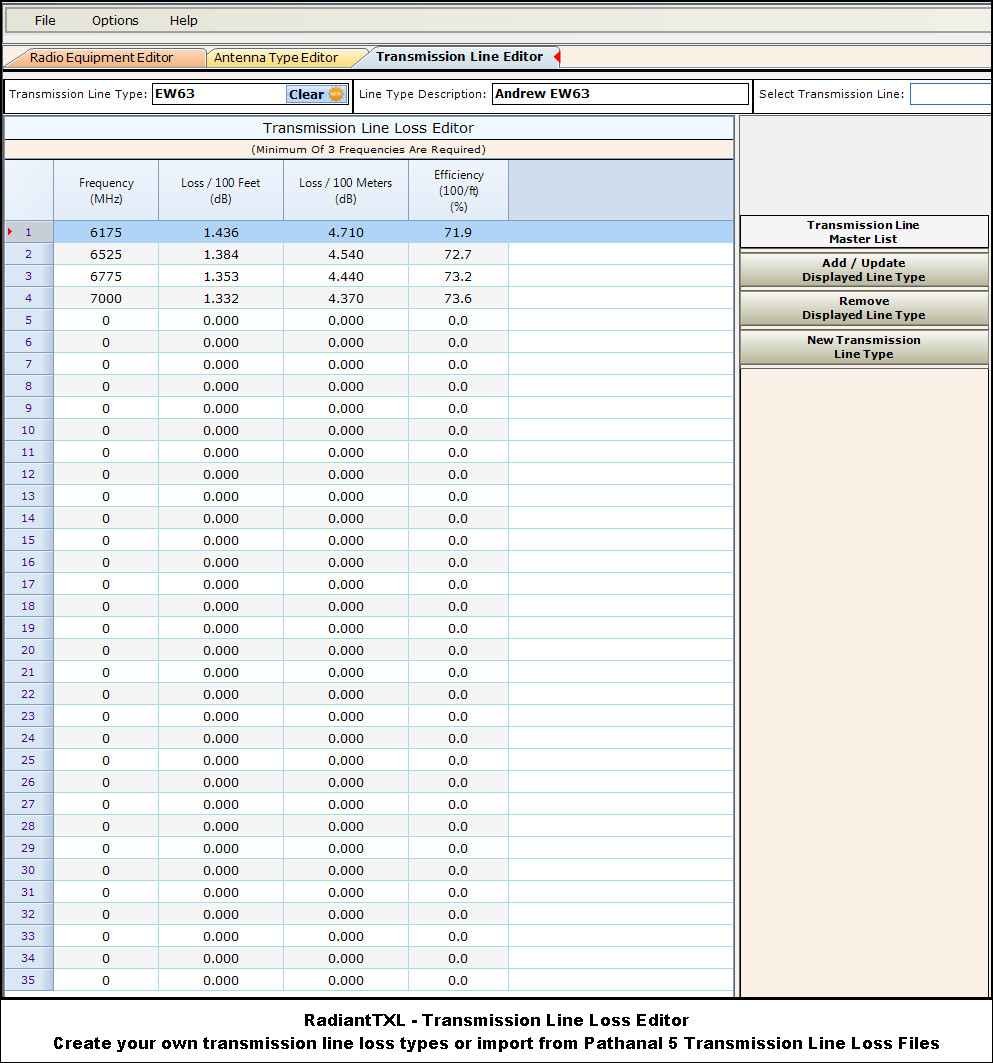Open the Options menu

[x=115, y=20]
